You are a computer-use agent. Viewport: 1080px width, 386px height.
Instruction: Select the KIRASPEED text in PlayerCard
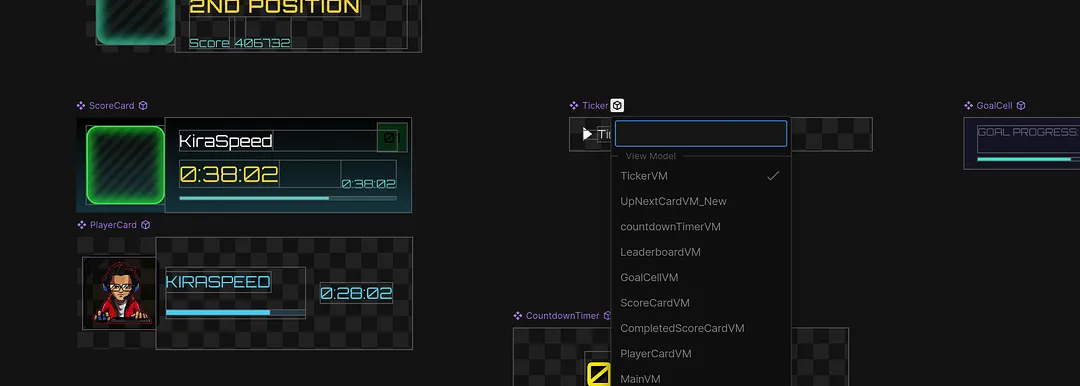(218, 282)
